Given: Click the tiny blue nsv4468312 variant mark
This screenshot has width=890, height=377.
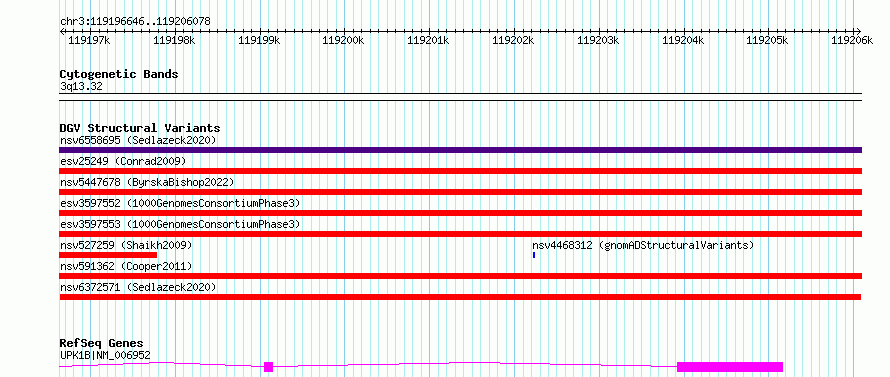Looking at the screenshot, I should [x=534, y=255].
